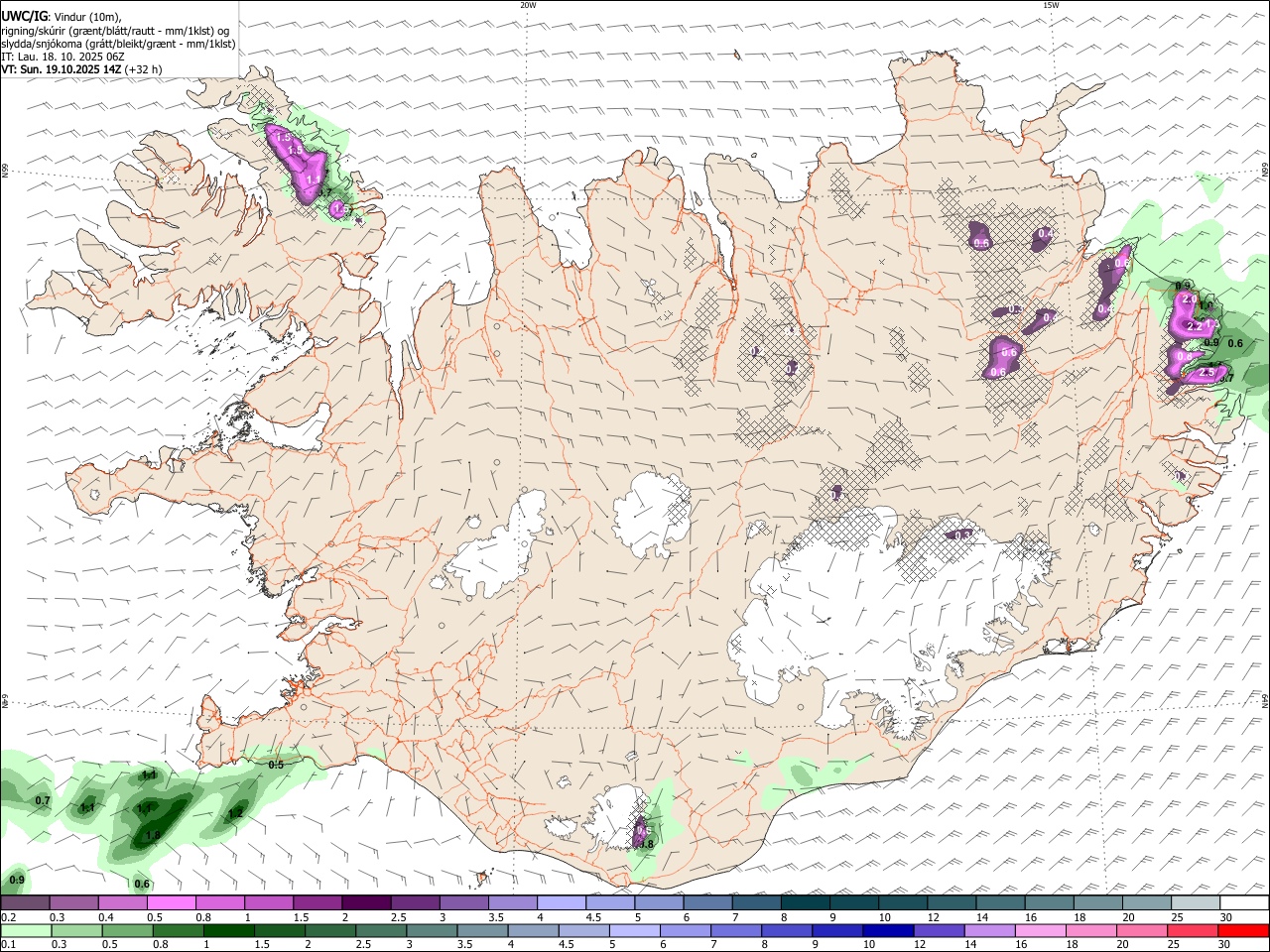The image size is (1270, 952).
Task: Click the white snow legend swatch at 30
Action: [1244, 903]
